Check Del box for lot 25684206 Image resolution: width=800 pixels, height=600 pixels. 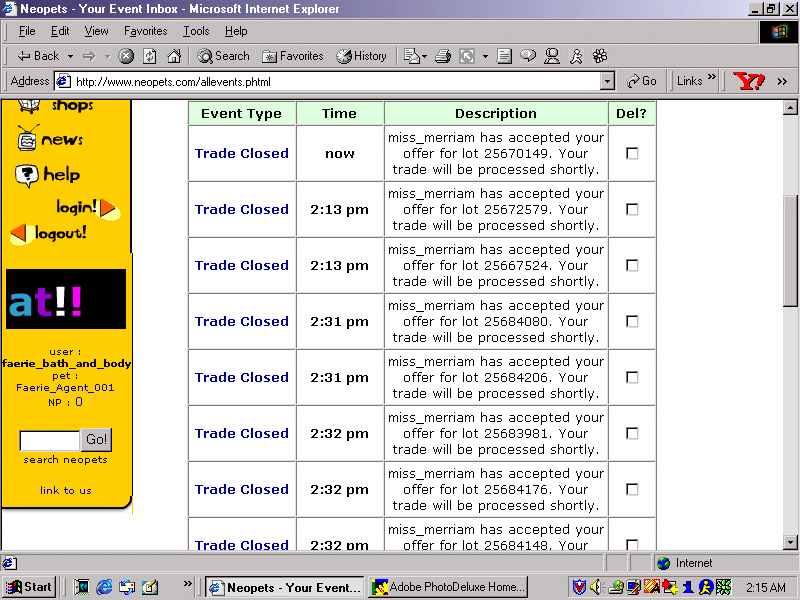(632, 377)
